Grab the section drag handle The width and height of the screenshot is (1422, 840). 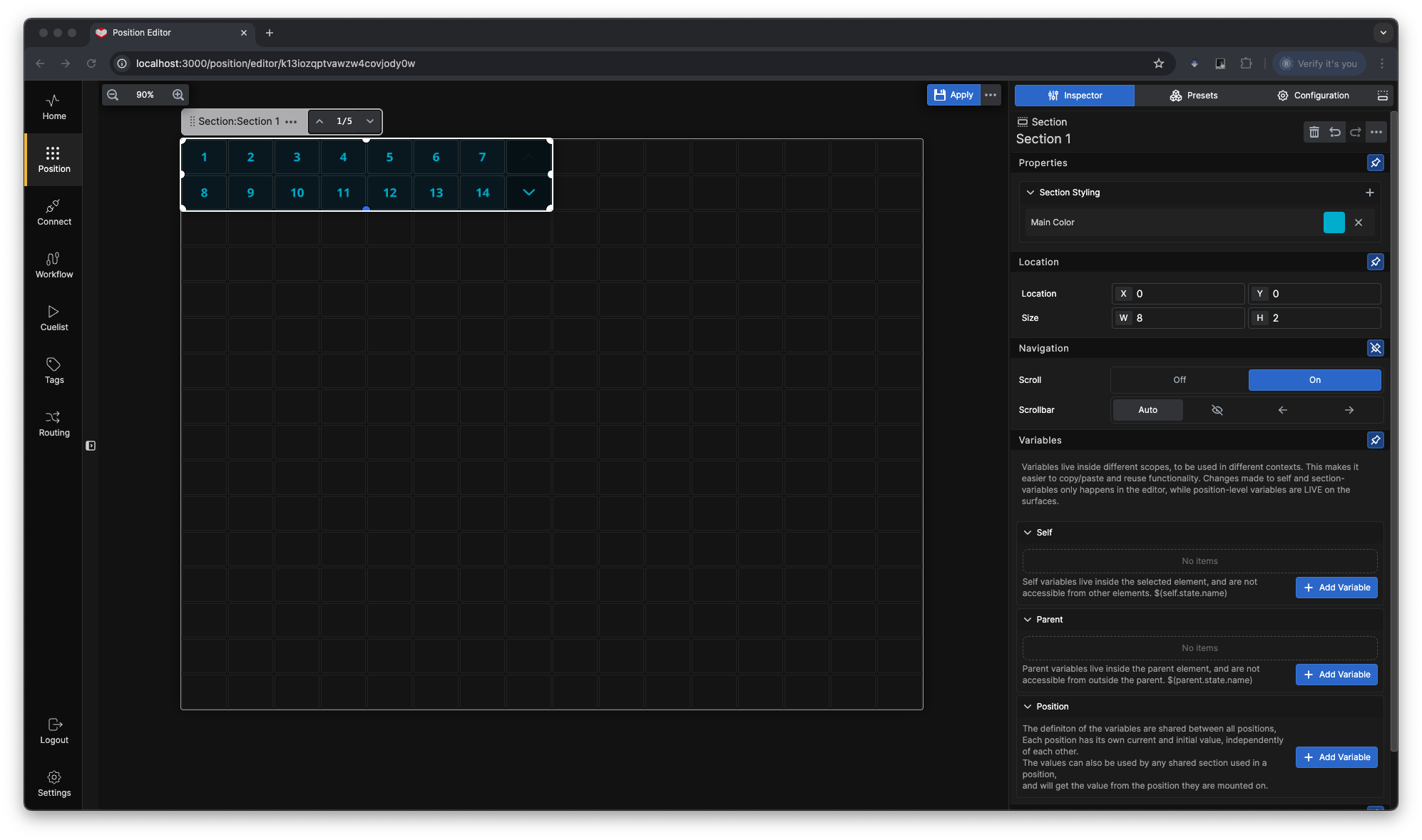pyautogui.click(x=192, y=122)
